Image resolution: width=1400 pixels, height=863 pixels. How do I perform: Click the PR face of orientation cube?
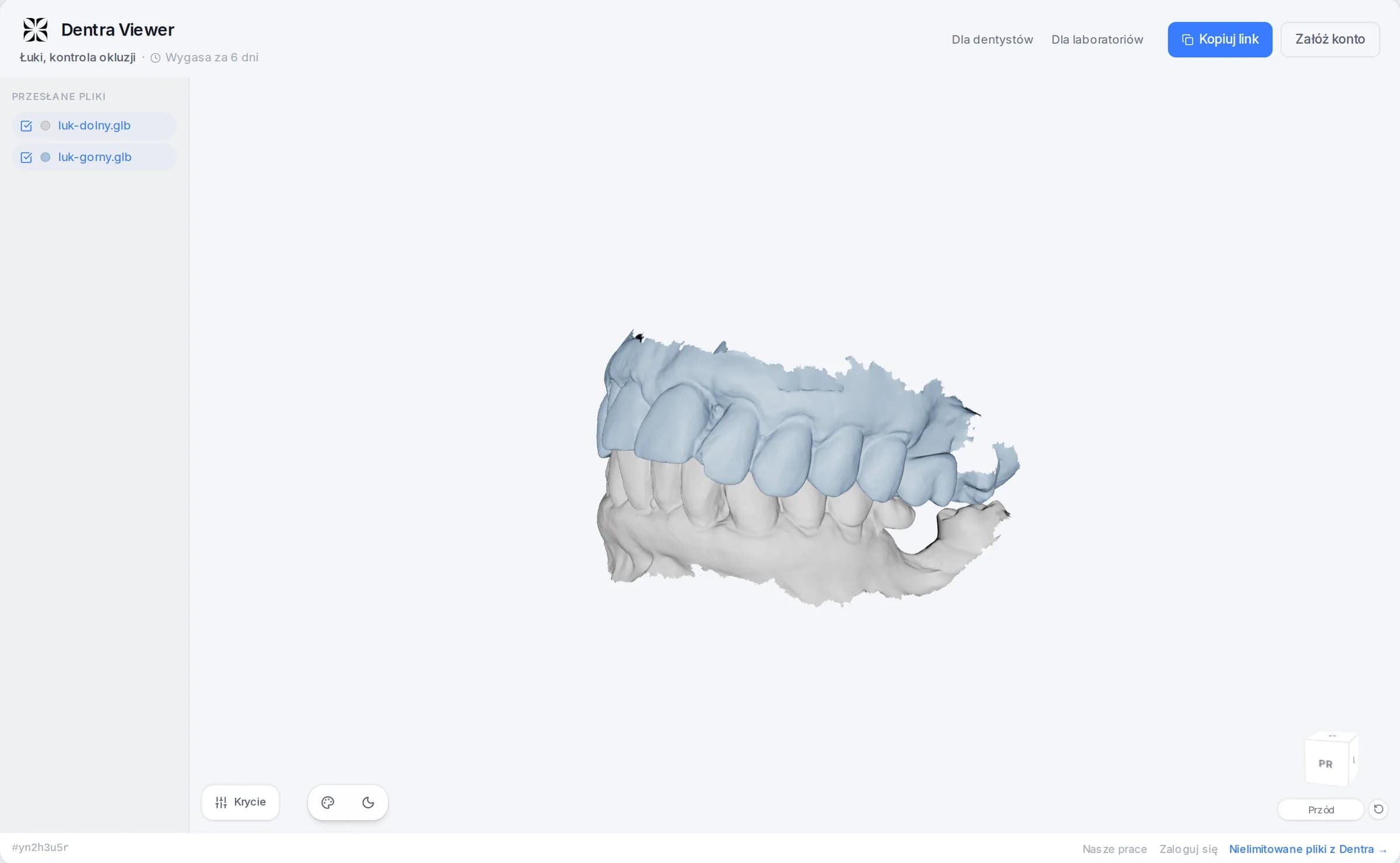pos(1325,763)
